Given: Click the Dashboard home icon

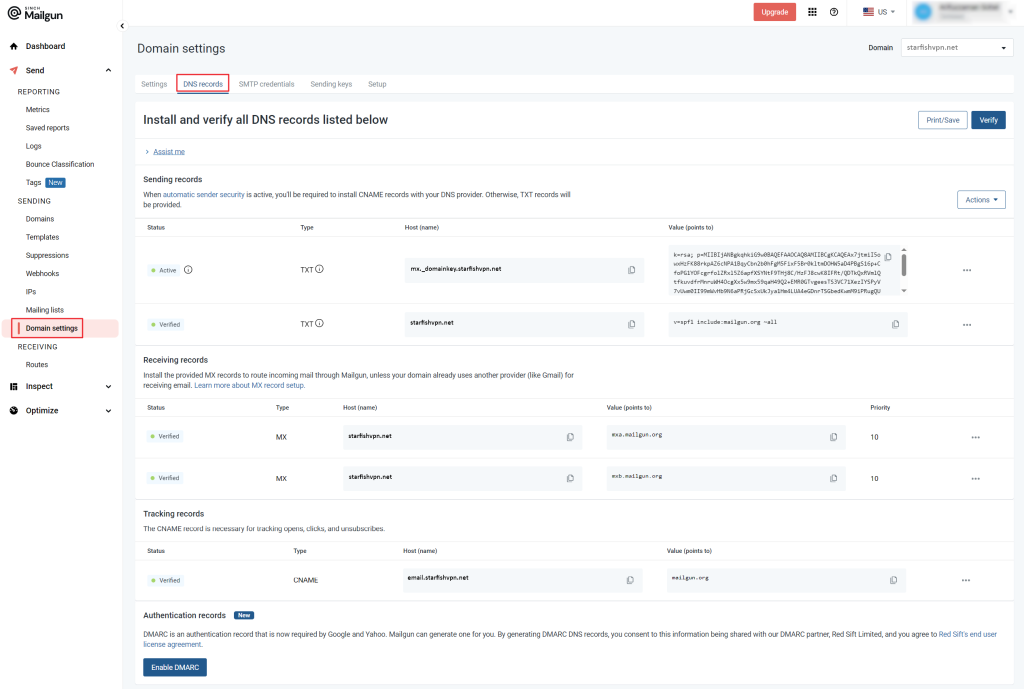Looking at the screenshot, I should [x=14, y=46].
